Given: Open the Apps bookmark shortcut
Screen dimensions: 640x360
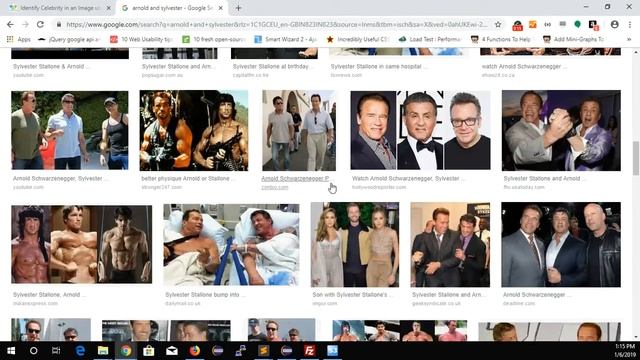Looking at the screenshot, I should point(19,39).
